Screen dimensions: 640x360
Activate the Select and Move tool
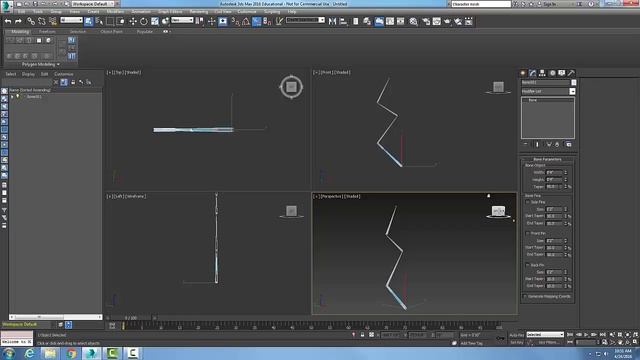pyautogui.click(x=133, y=21)
